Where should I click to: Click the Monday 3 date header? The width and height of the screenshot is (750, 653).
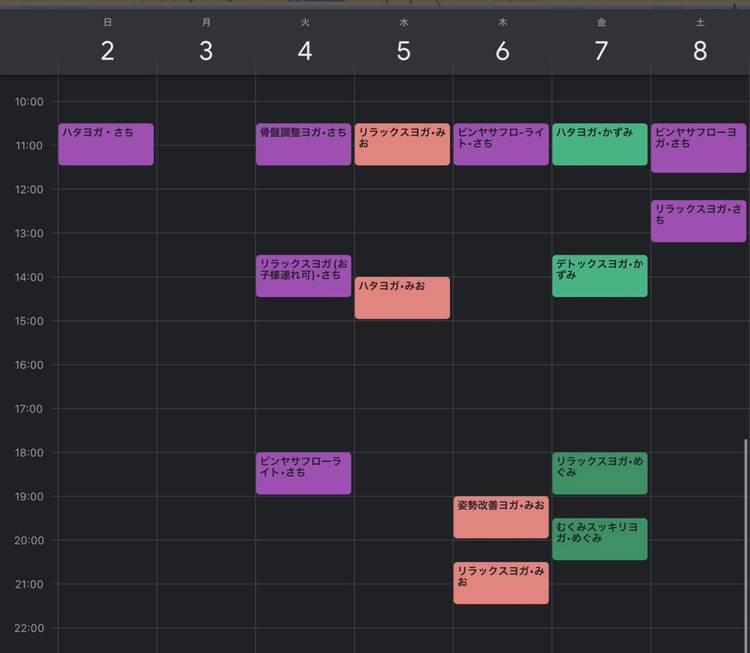206,51
